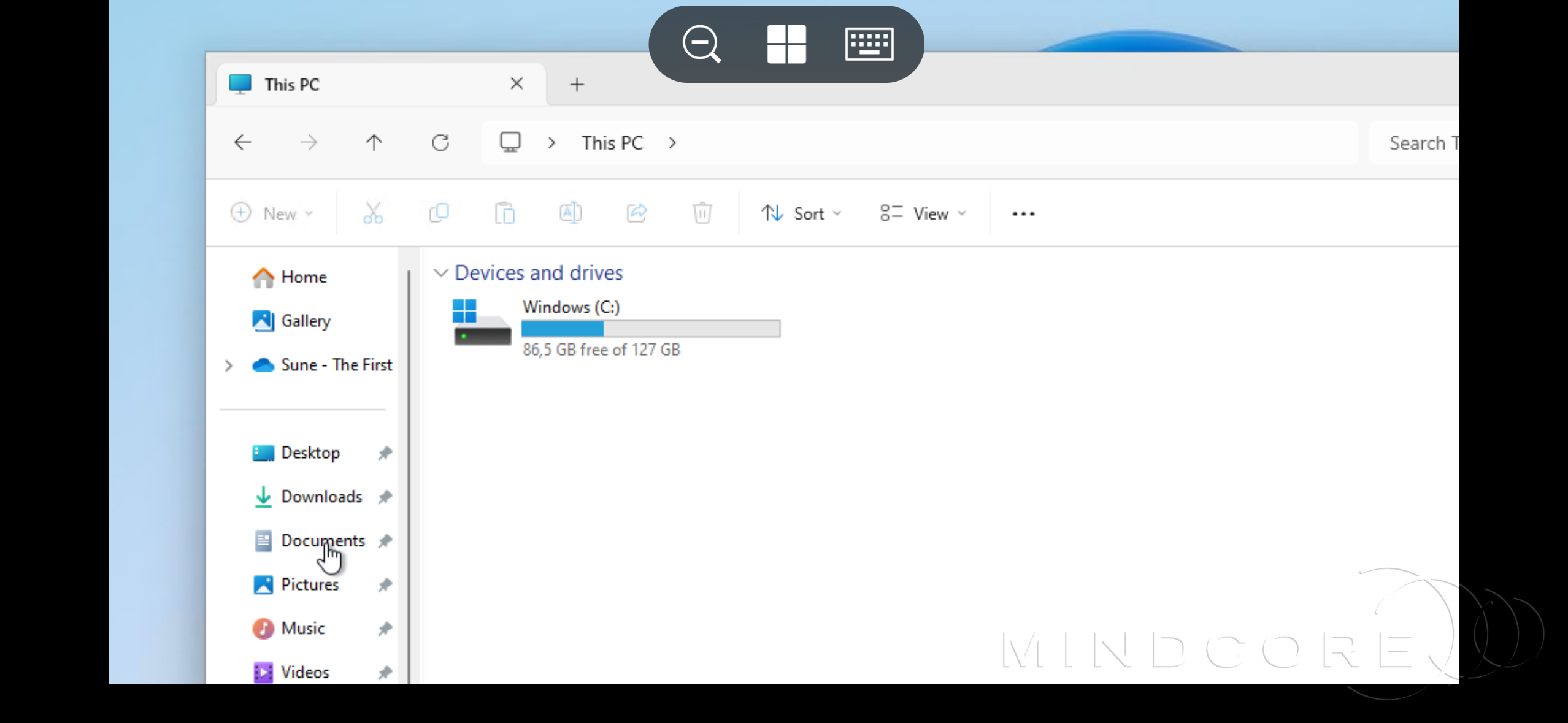Click the pin icon next to Music
The image size is (1568, 723).
coord(385,629)
